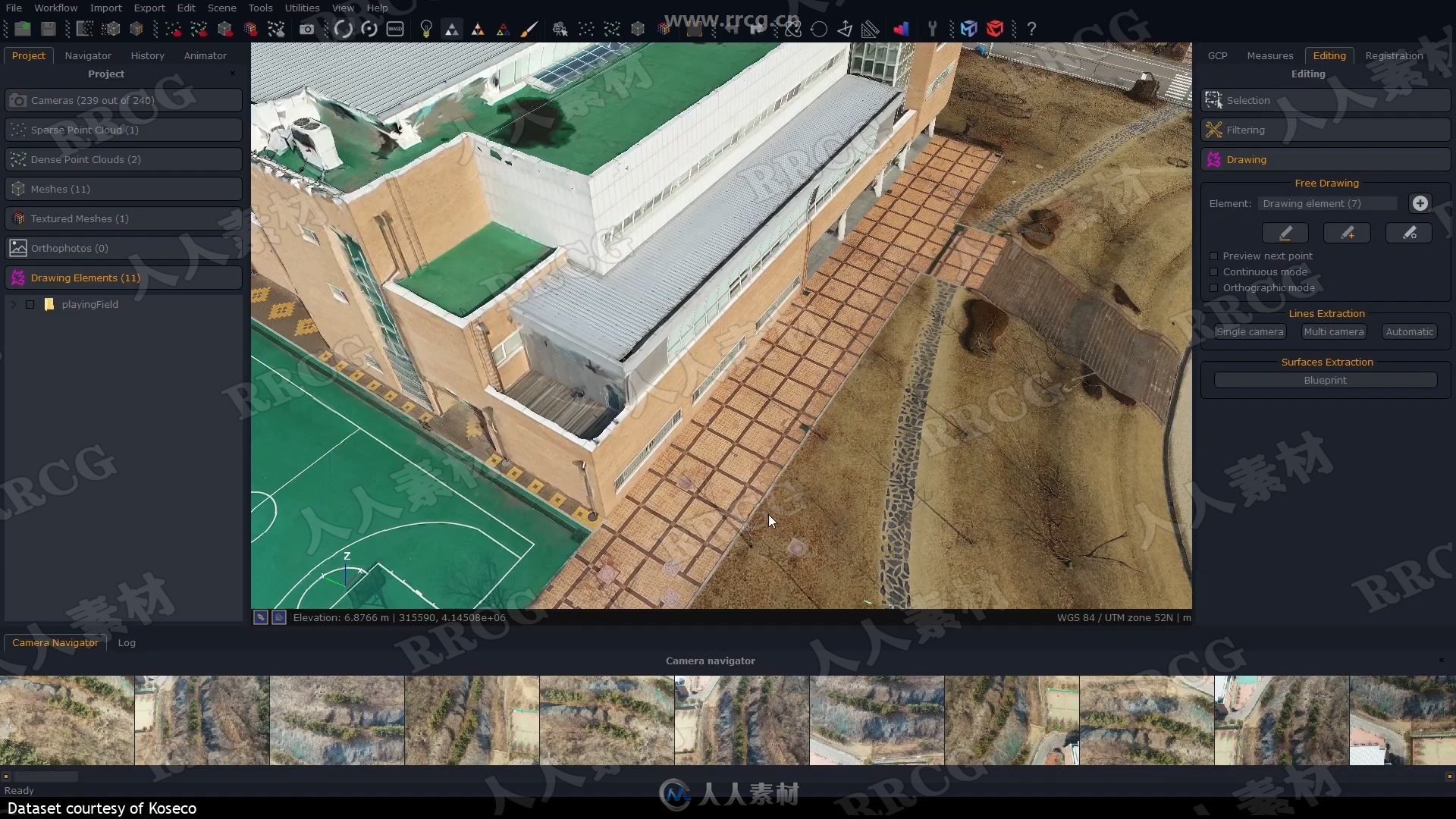Screen dimensions: 1456x819
Task: Click the GCP tab
Action: pyautogui.click(x=1218, y=55)
